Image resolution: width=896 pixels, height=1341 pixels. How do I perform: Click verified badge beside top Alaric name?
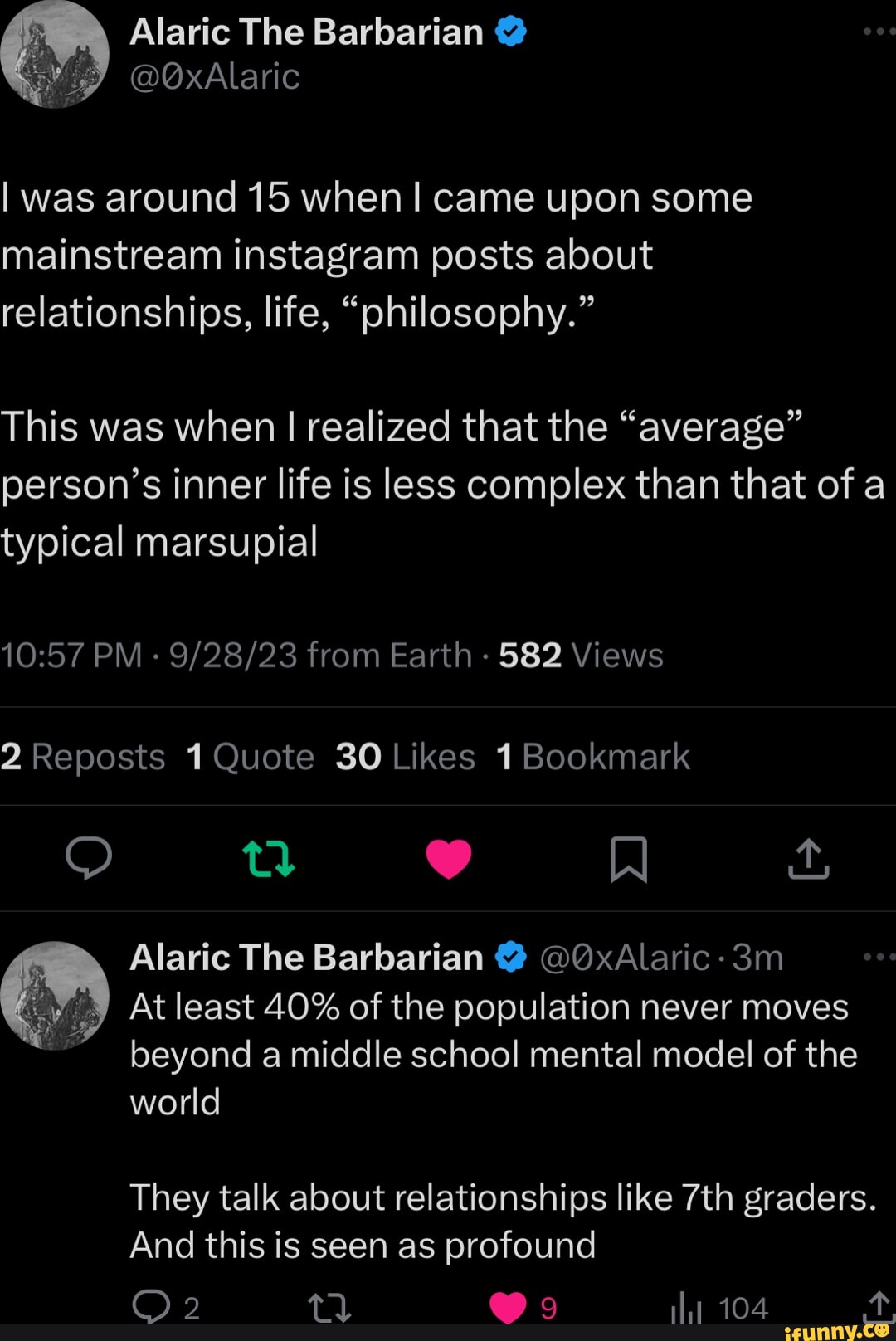coord(511,32)
